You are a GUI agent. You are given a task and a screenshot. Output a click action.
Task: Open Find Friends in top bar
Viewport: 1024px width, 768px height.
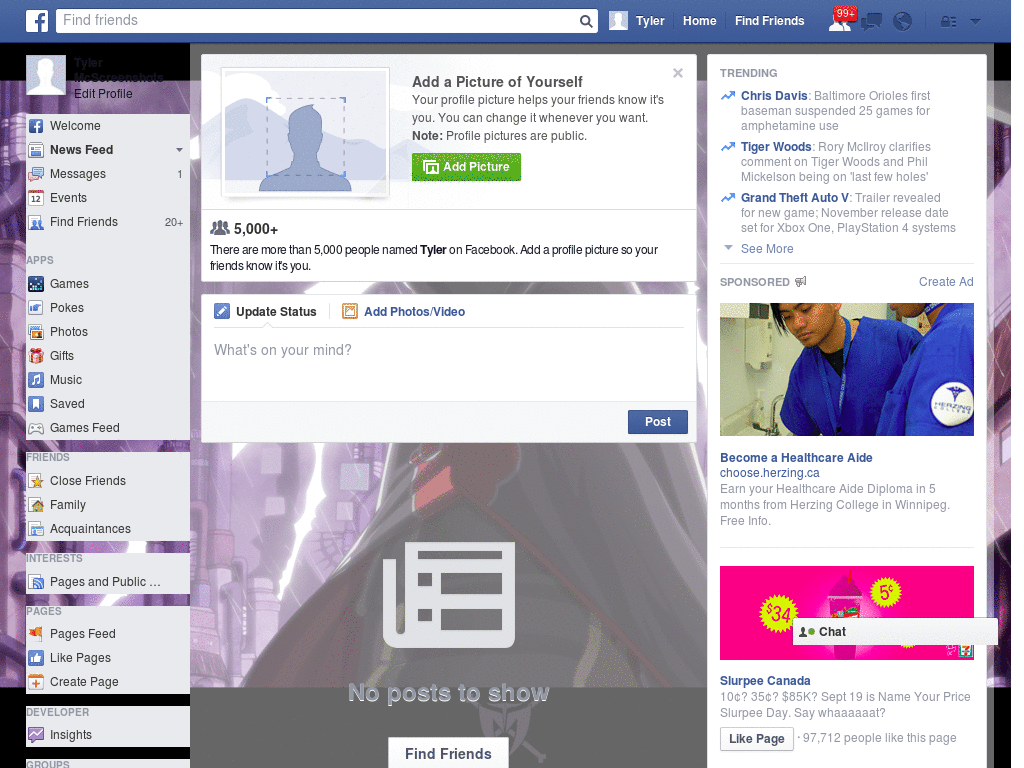[x=769, y=21]
